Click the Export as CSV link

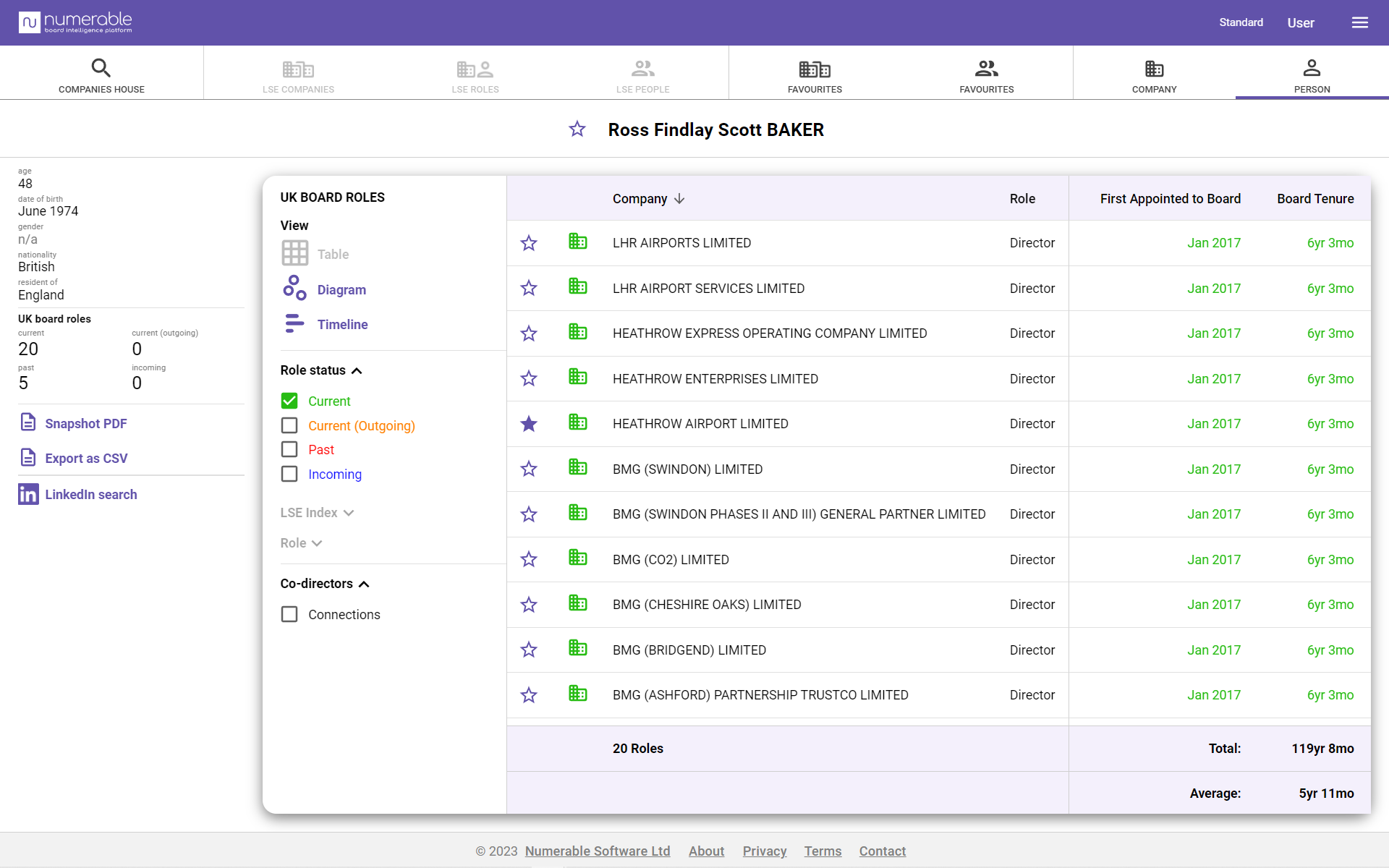point(86,459)
